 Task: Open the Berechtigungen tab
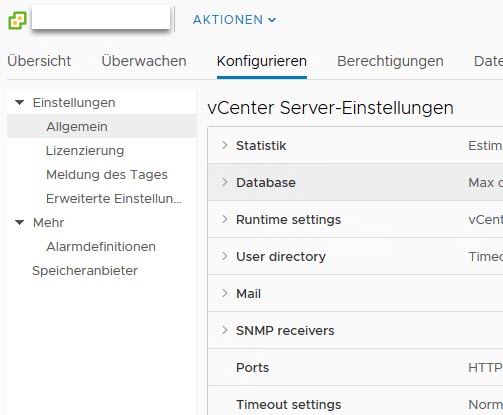coord(390,61)
